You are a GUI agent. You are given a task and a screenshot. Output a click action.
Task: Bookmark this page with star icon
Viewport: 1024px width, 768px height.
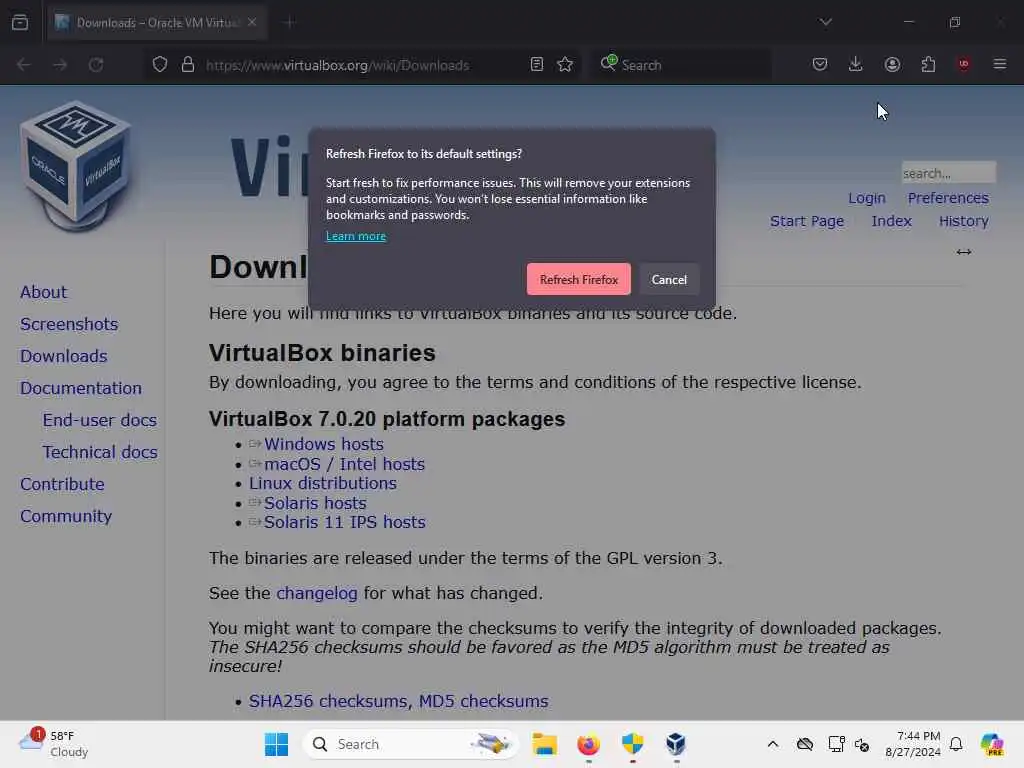coord(565,65)
